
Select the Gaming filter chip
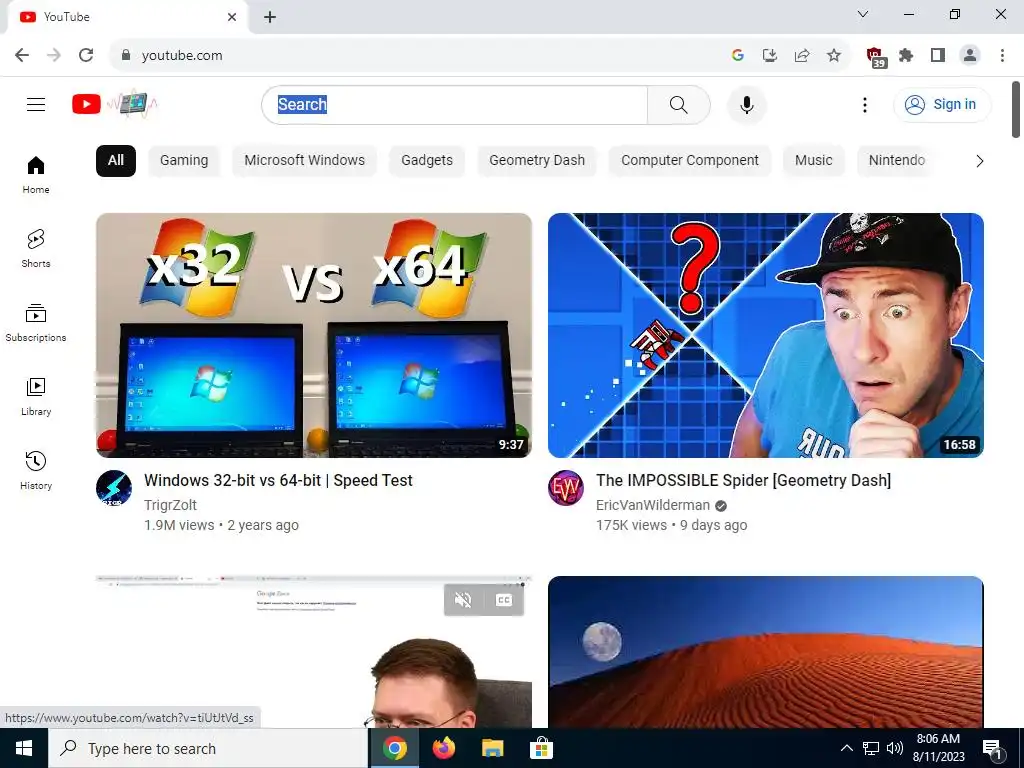point(184,161)
